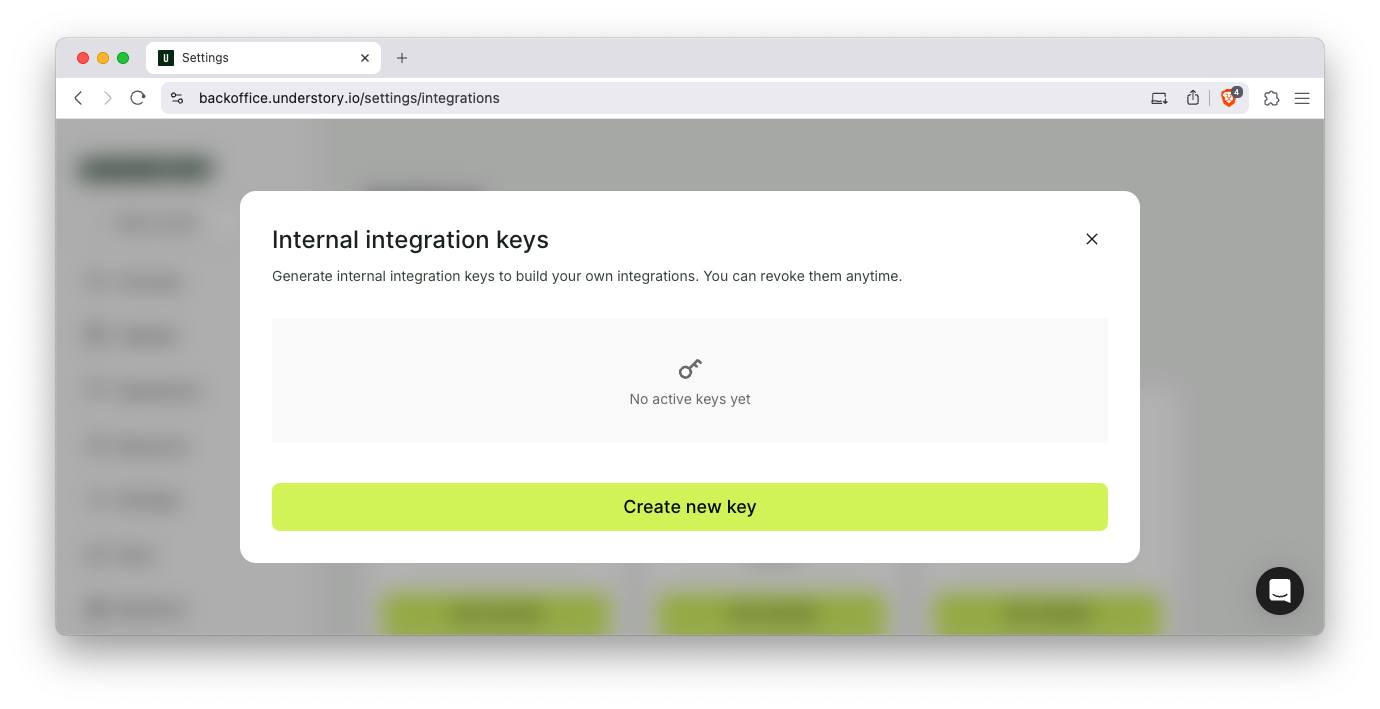
Task: Open site settings icon in address bar
Action: tap(177, 98)
